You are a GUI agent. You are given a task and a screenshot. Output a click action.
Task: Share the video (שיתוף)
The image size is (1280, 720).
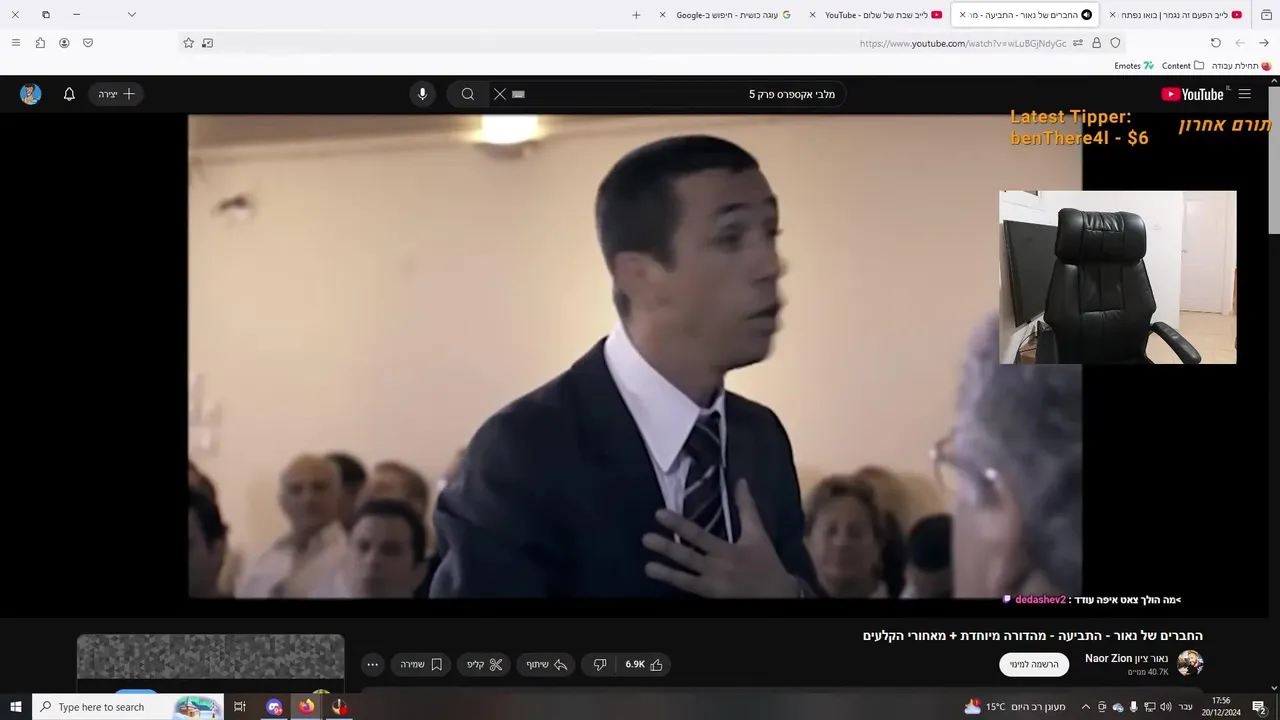coord(547,664)
